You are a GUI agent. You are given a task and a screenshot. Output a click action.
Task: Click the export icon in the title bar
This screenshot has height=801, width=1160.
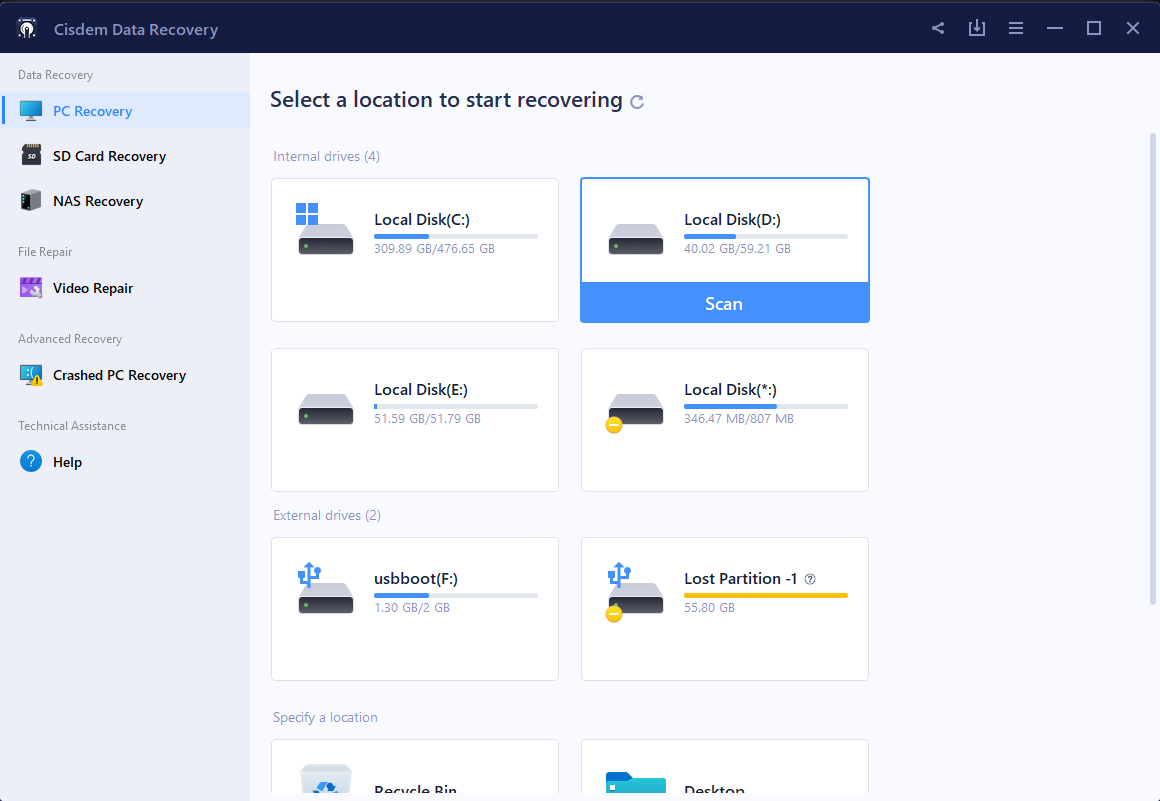(977, 28)
